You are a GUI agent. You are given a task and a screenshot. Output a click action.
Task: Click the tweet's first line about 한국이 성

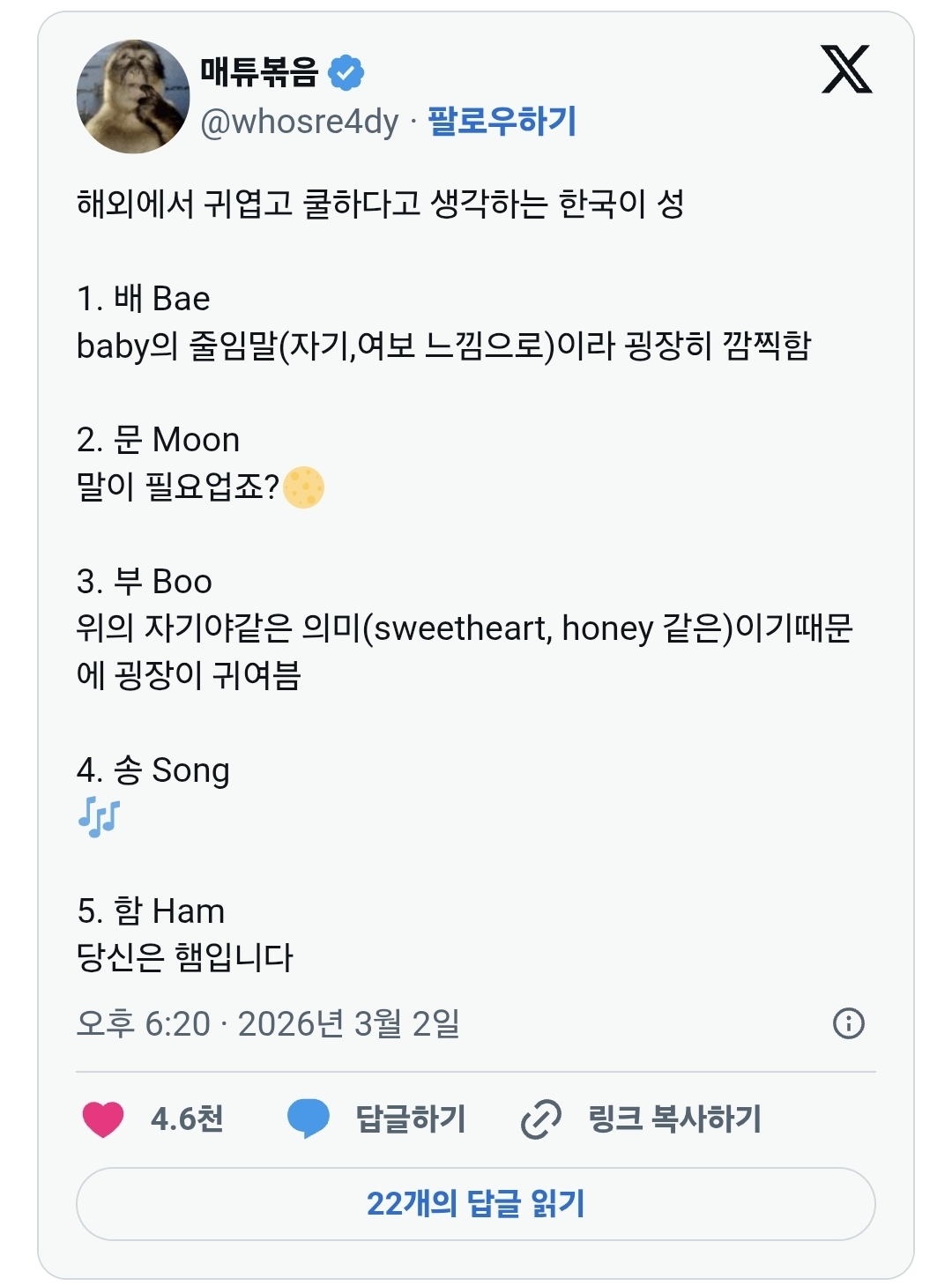pyautogui.click(x=381, y=204)
